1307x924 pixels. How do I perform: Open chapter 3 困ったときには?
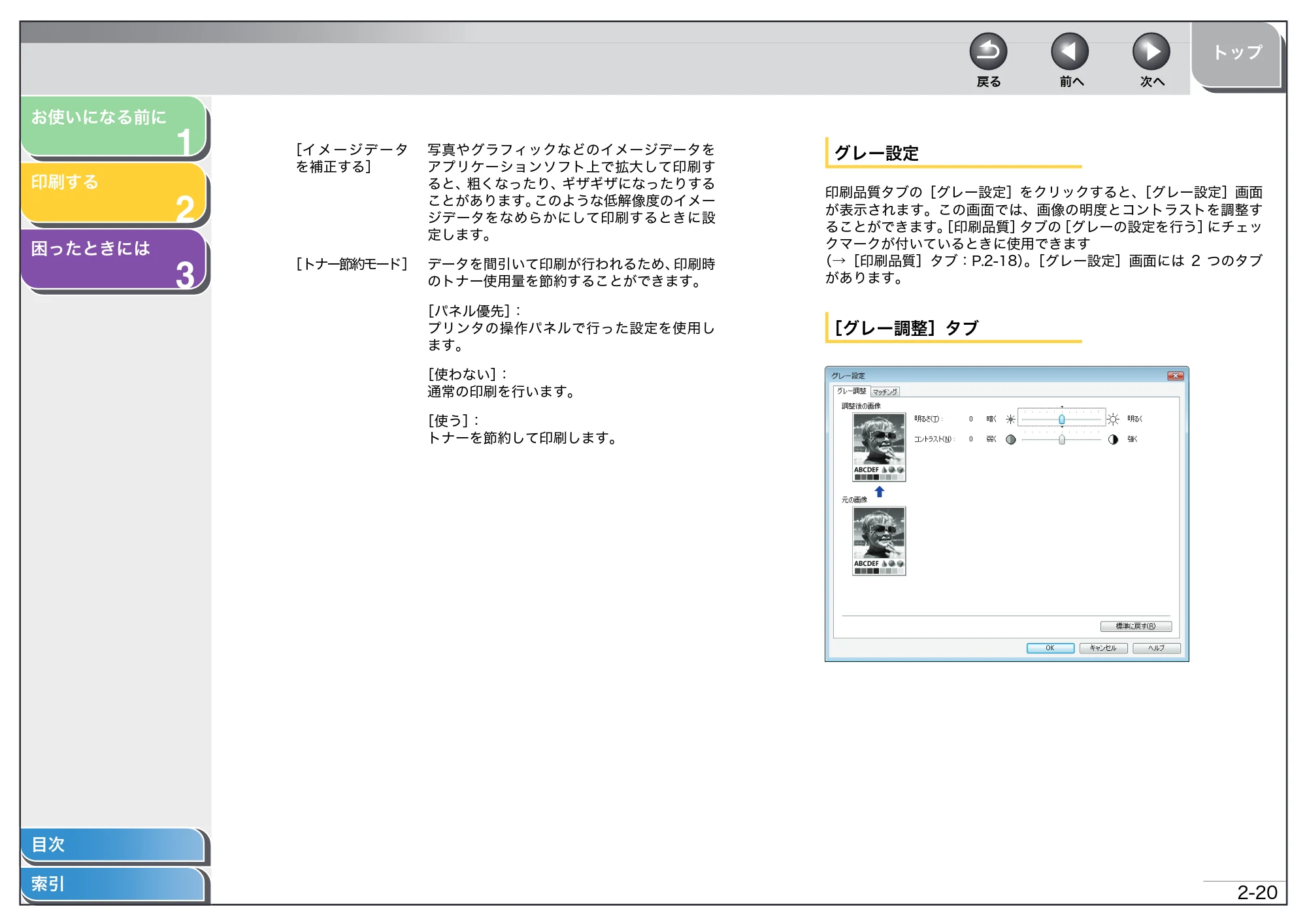[114, 259]
